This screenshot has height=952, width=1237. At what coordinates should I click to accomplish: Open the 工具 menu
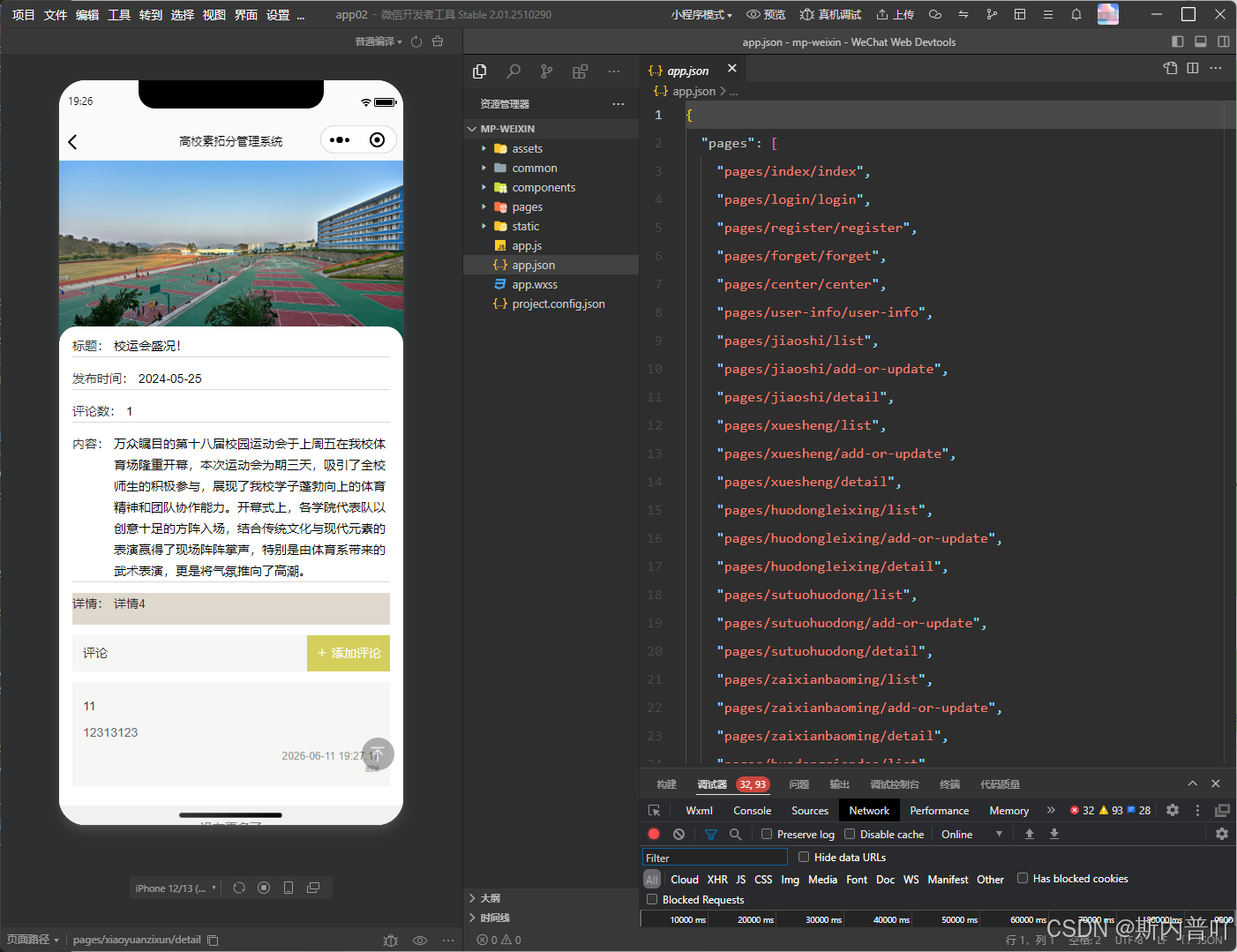coord(119,14)
